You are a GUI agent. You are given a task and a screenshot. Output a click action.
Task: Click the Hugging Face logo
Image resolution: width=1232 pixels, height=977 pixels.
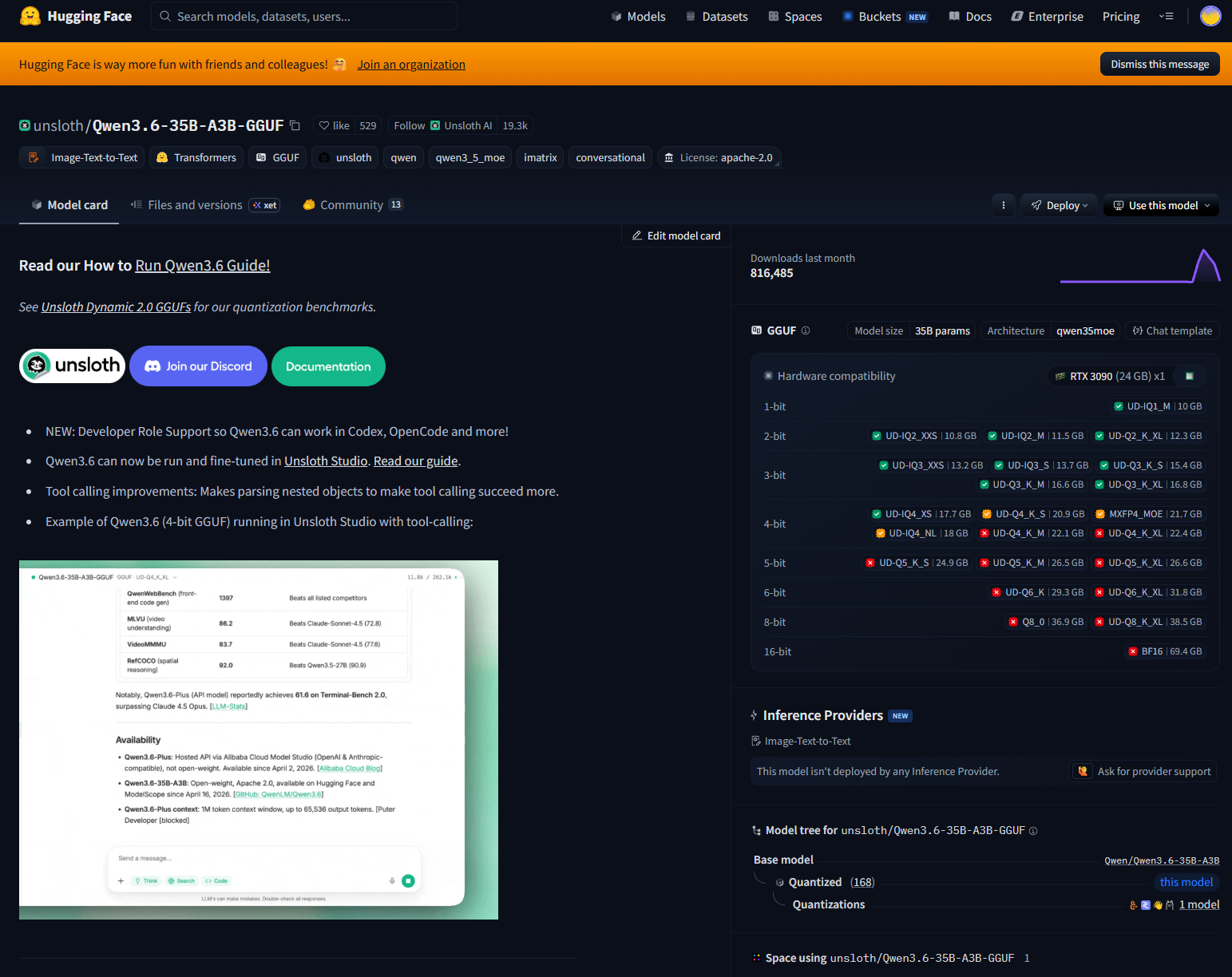[x=76, y=16]
